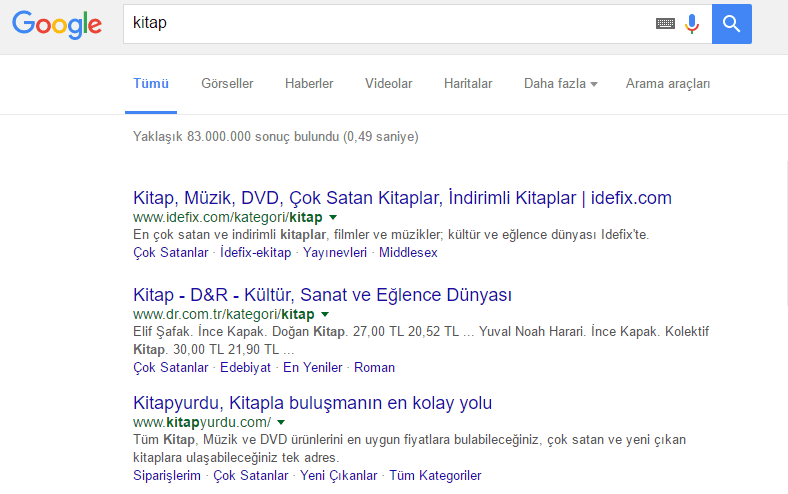Switch to the Görseller tab
The width and height of the screenshot is (788, 494).
click(x=227, y=84)
